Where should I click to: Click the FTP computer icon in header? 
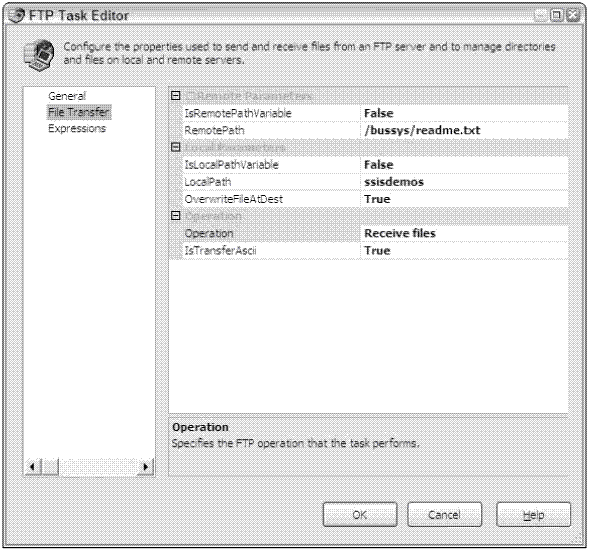click(39, 55)
